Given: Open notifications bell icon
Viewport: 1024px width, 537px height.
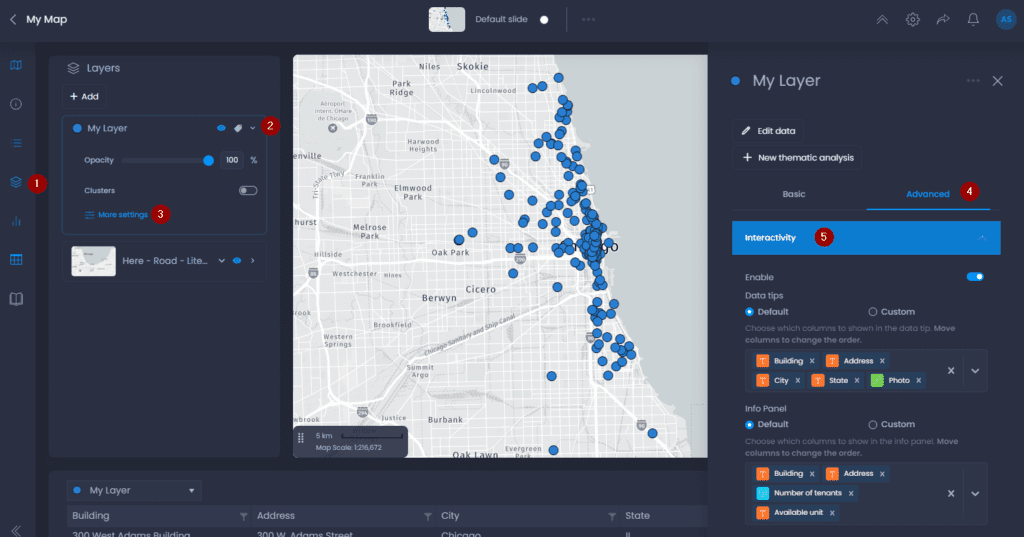Looking at the screenshot, I should tap(973, 20).
